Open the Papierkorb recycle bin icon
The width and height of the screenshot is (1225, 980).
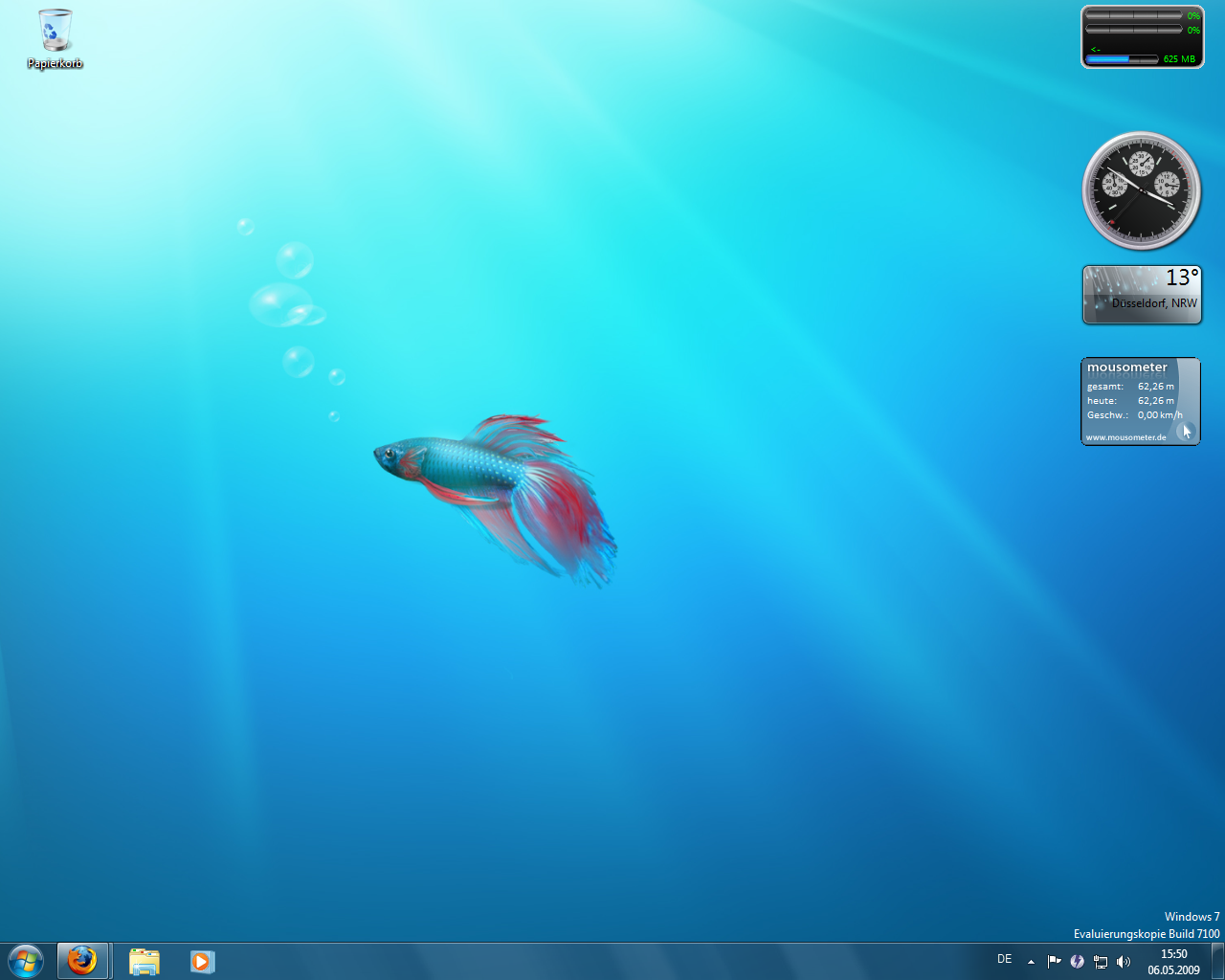[x=55, y=39]
